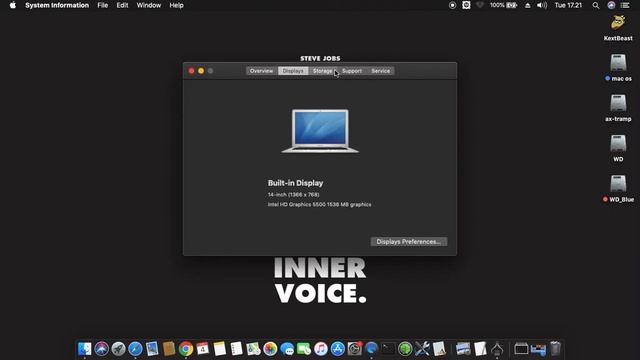Open the Support tab

click(352, 71)
